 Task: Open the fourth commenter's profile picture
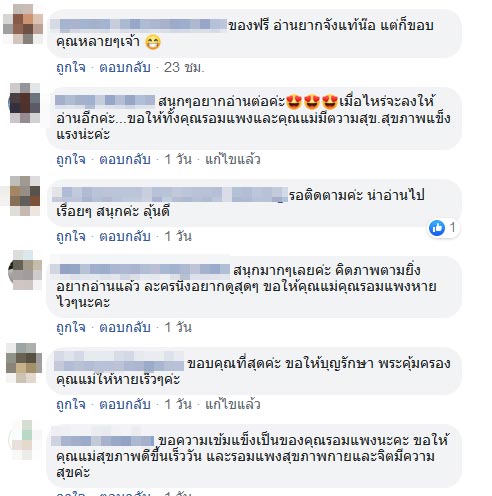tap(25, 270)
